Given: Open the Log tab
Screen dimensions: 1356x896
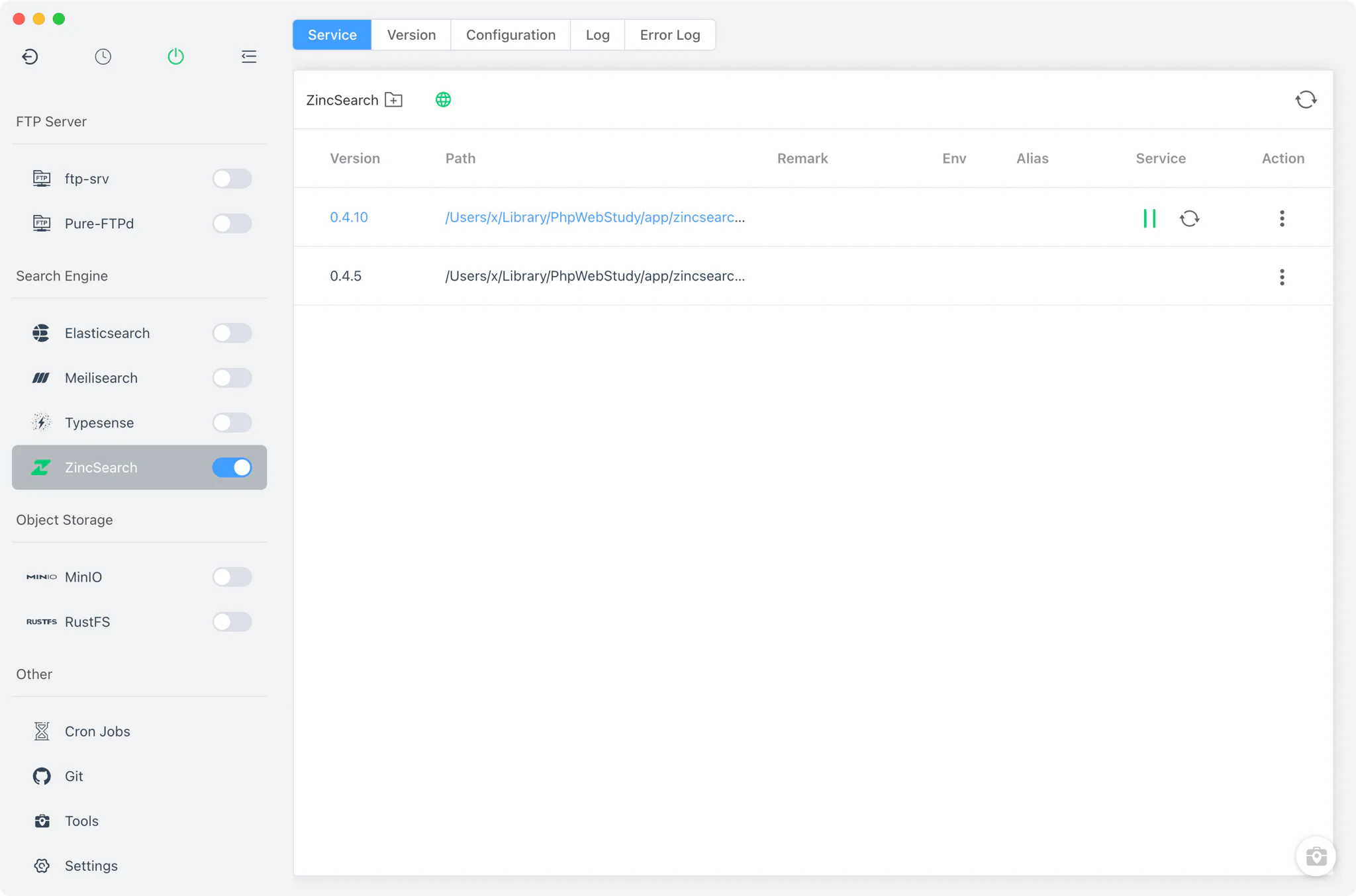Looking at the screenshot, I should pos(597,35).
